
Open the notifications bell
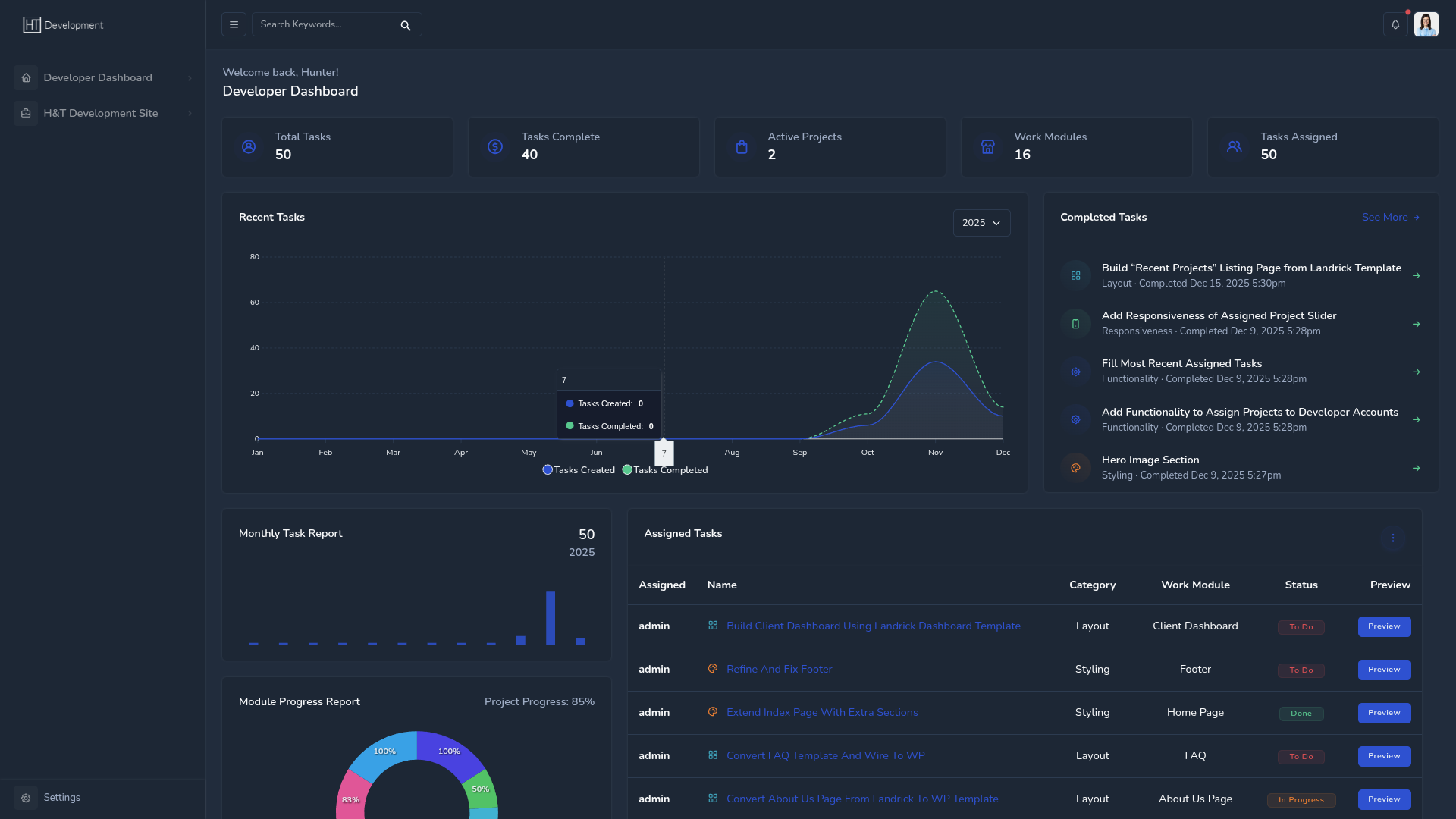pyautogui.click(x=1395, y=24)
